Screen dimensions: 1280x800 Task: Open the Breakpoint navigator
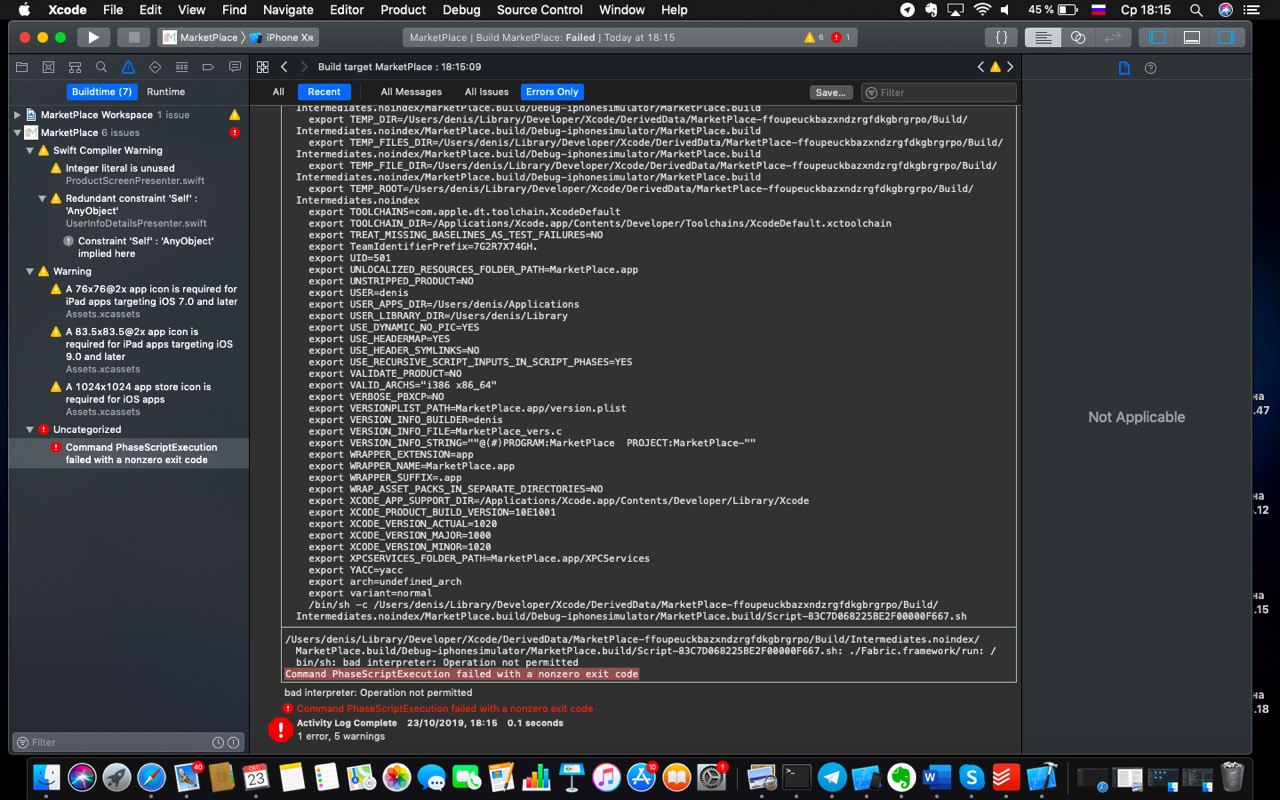208,67
